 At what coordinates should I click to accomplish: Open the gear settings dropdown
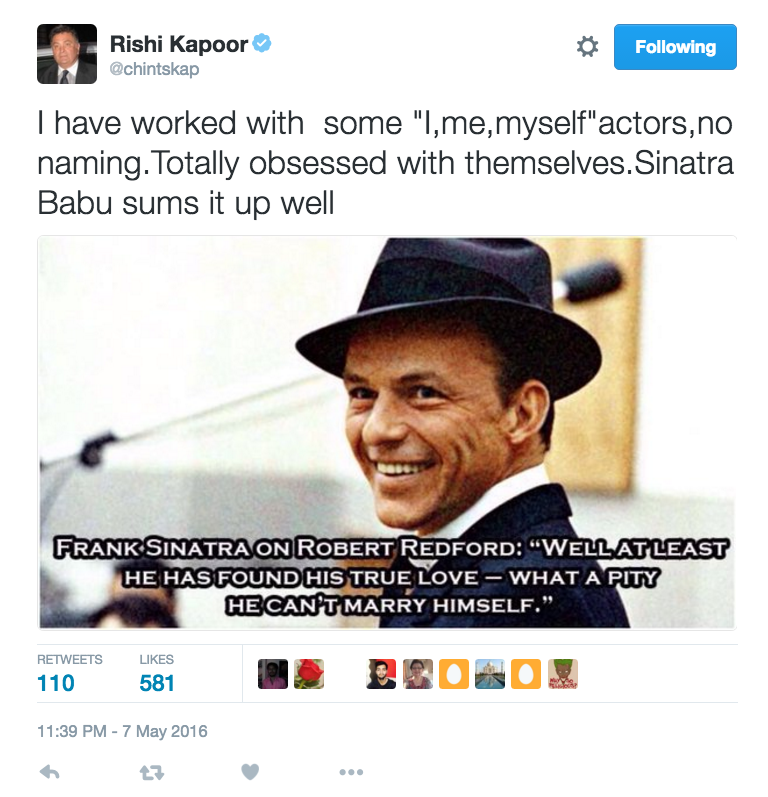pos(587,47)
